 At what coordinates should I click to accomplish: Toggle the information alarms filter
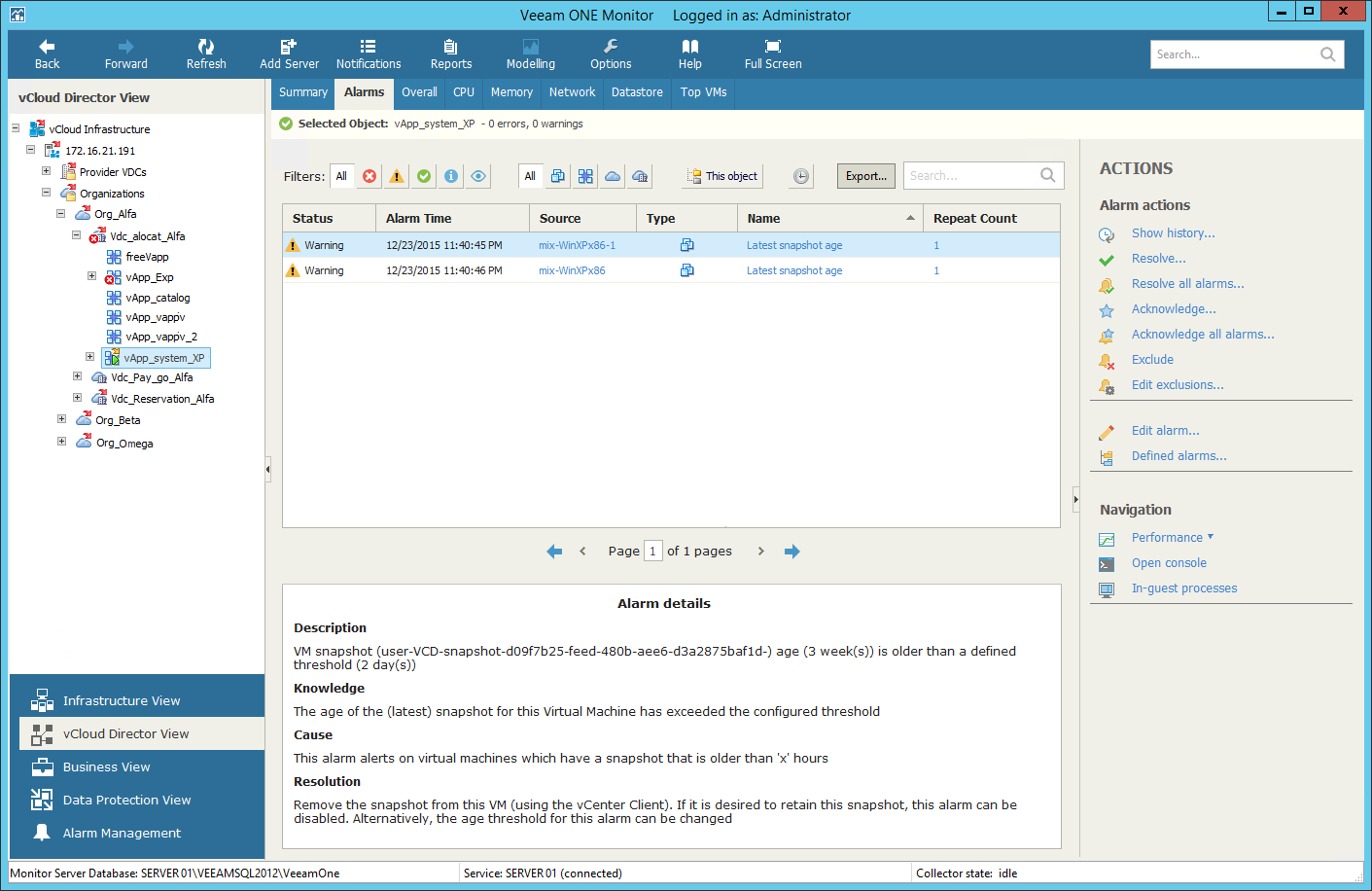pyautogui.click(x=451, y=176)
